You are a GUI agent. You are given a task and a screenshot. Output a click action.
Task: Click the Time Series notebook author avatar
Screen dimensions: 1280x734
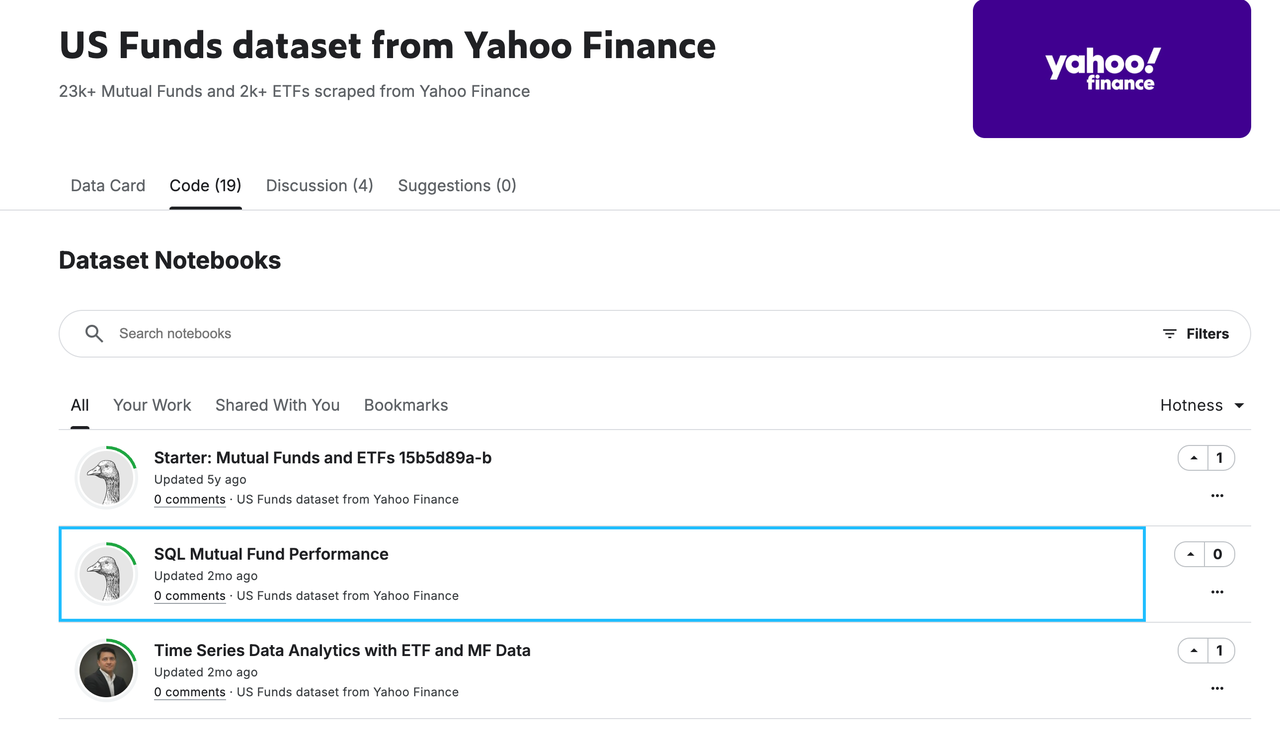click(106, 670)
